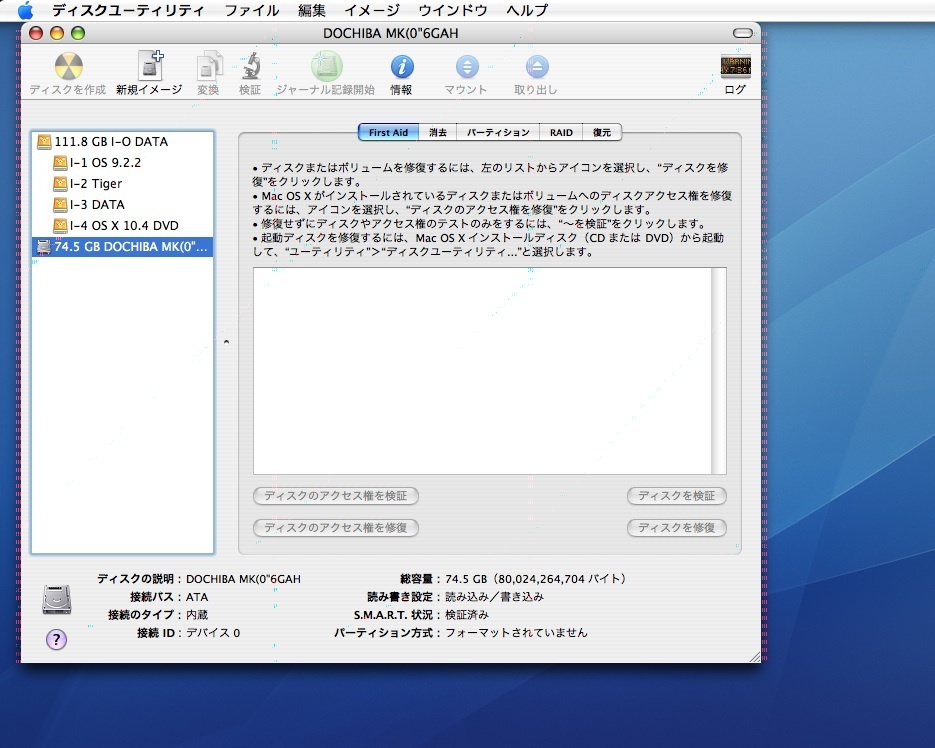The image size is (935, 748).
Task: Open the 情報 info icon
Action: tap(401, 67)
